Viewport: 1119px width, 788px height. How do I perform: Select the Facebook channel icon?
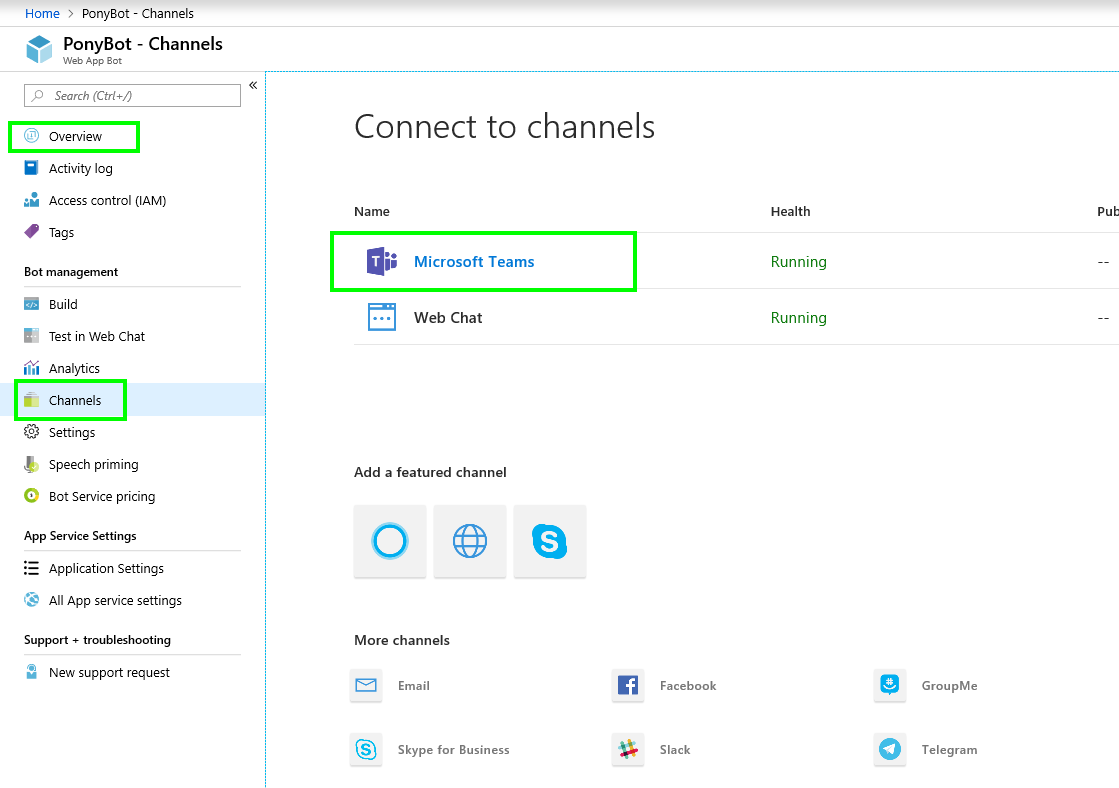click(x=628, y=685)
